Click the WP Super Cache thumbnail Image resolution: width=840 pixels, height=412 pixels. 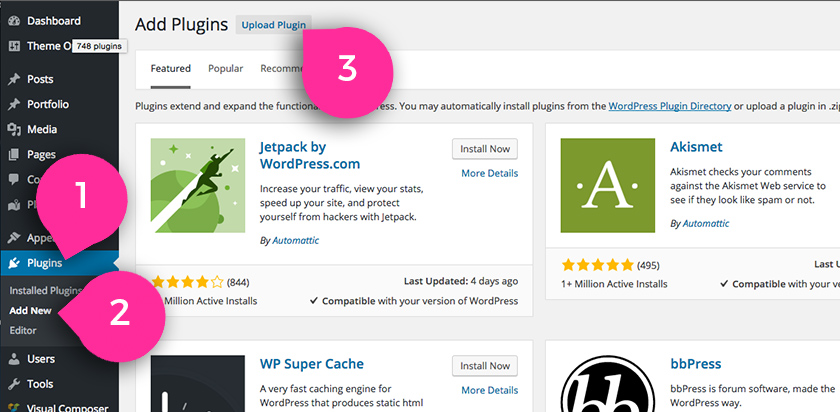[198, 384]
